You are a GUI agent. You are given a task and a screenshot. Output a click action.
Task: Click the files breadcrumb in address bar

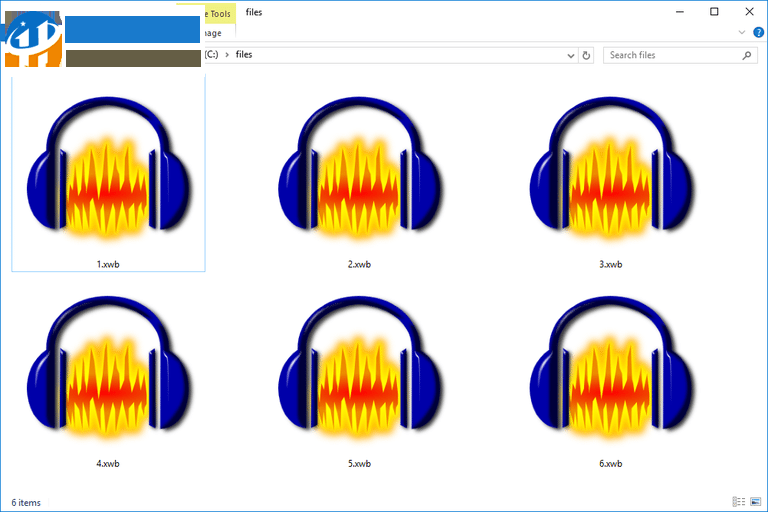point(244,55)
